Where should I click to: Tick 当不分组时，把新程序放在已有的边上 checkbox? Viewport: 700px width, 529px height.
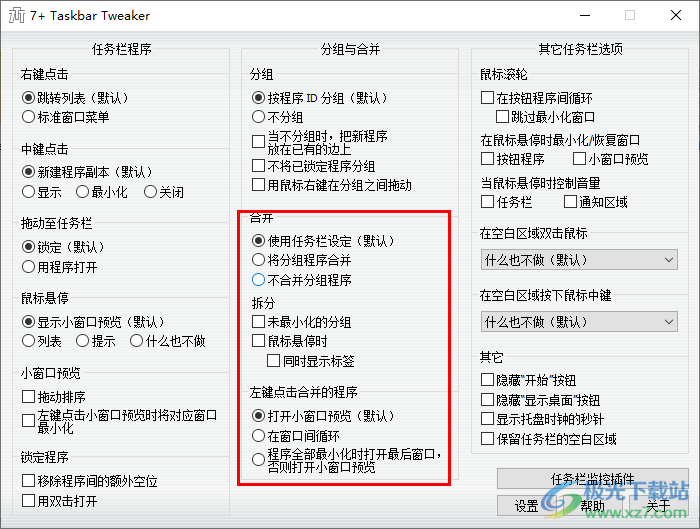[258, 142]
